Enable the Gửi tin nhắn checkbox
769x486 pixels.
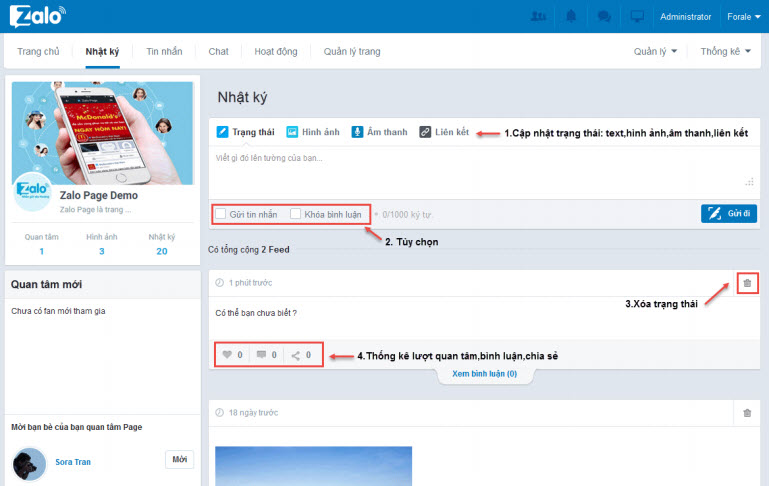point(221,213)
